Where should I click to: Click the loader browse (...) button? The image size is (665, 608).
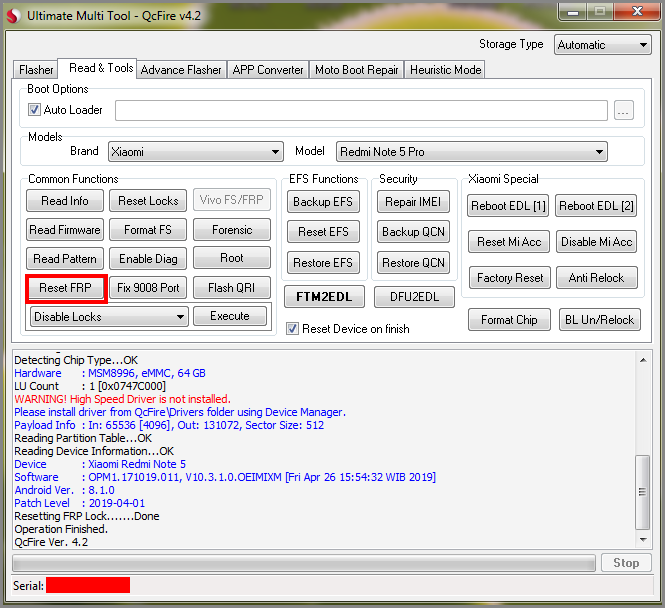click(x=623, y=111)
